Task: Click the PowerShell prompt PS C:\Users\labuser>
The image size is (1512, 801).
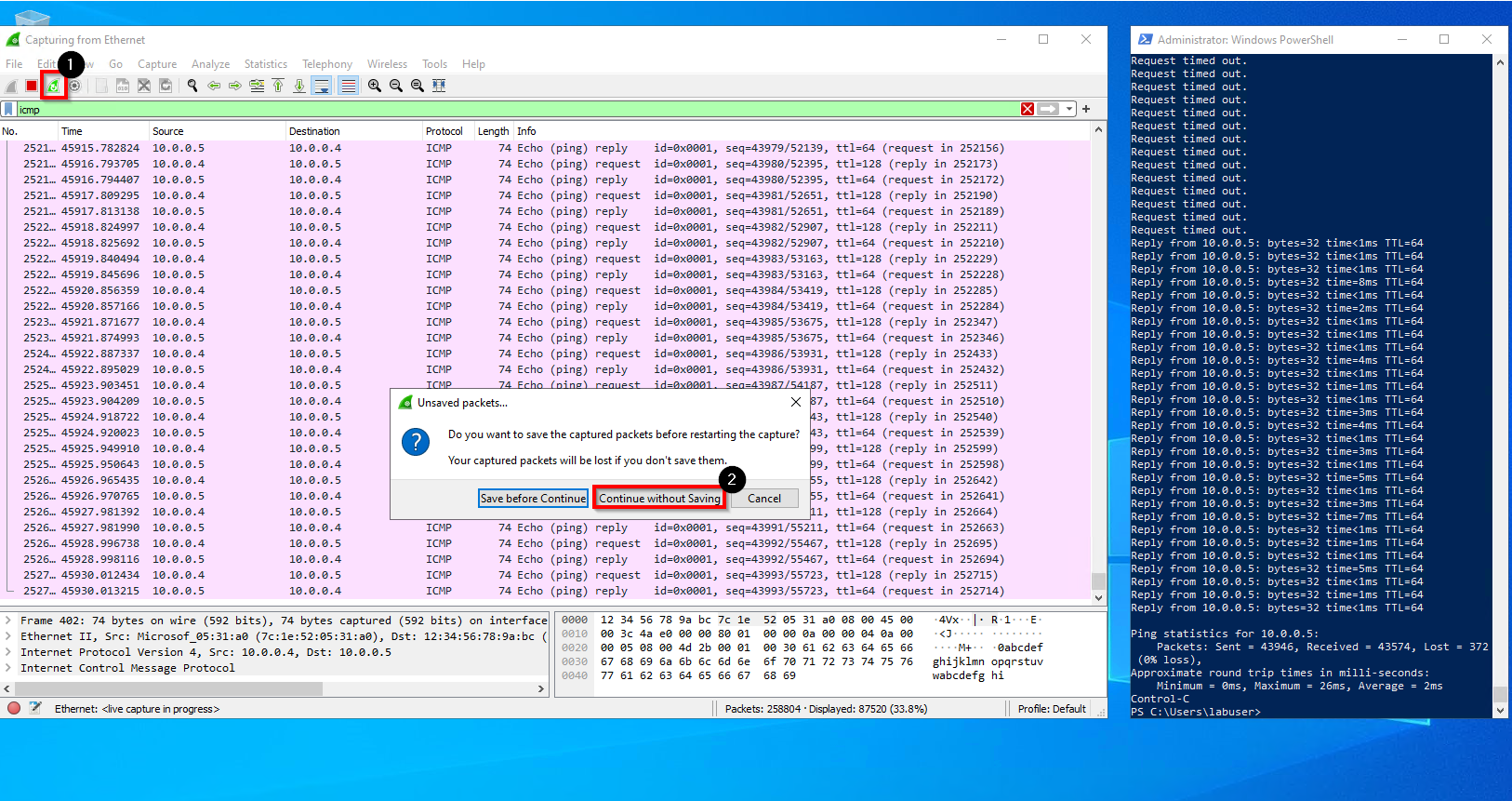Action: tap(1196, 712)
